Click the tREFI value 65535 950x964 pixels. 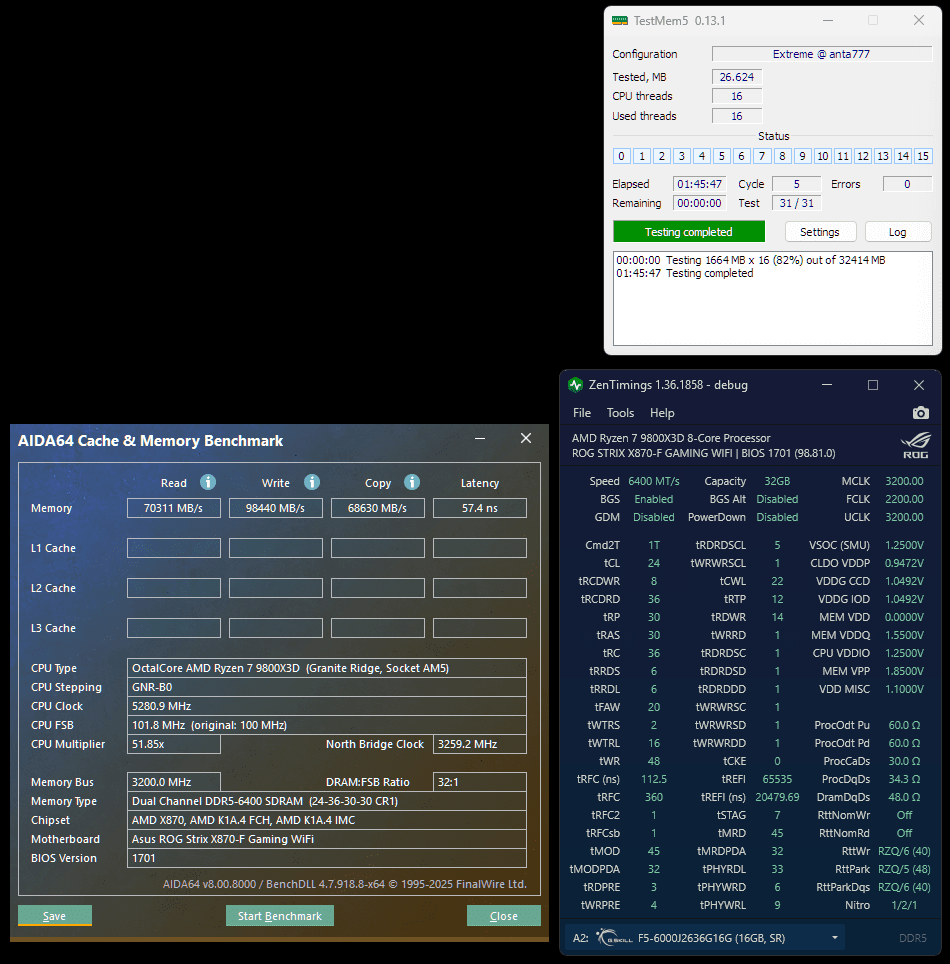pyautogui.click(x=777, y=779)
